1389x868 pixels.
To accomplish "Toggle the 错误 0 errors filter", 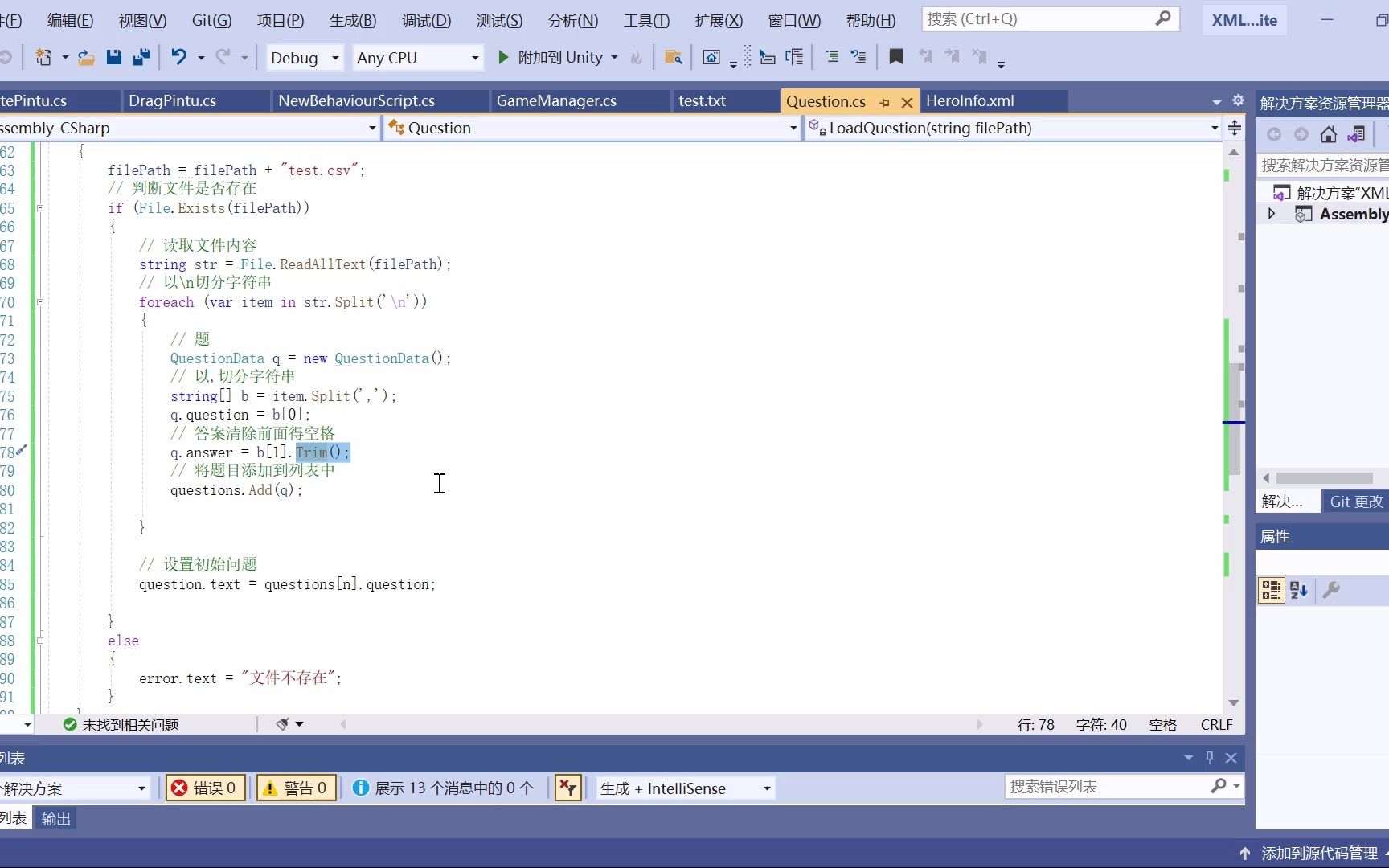I will pyautogui.click(x=204, y=788).
